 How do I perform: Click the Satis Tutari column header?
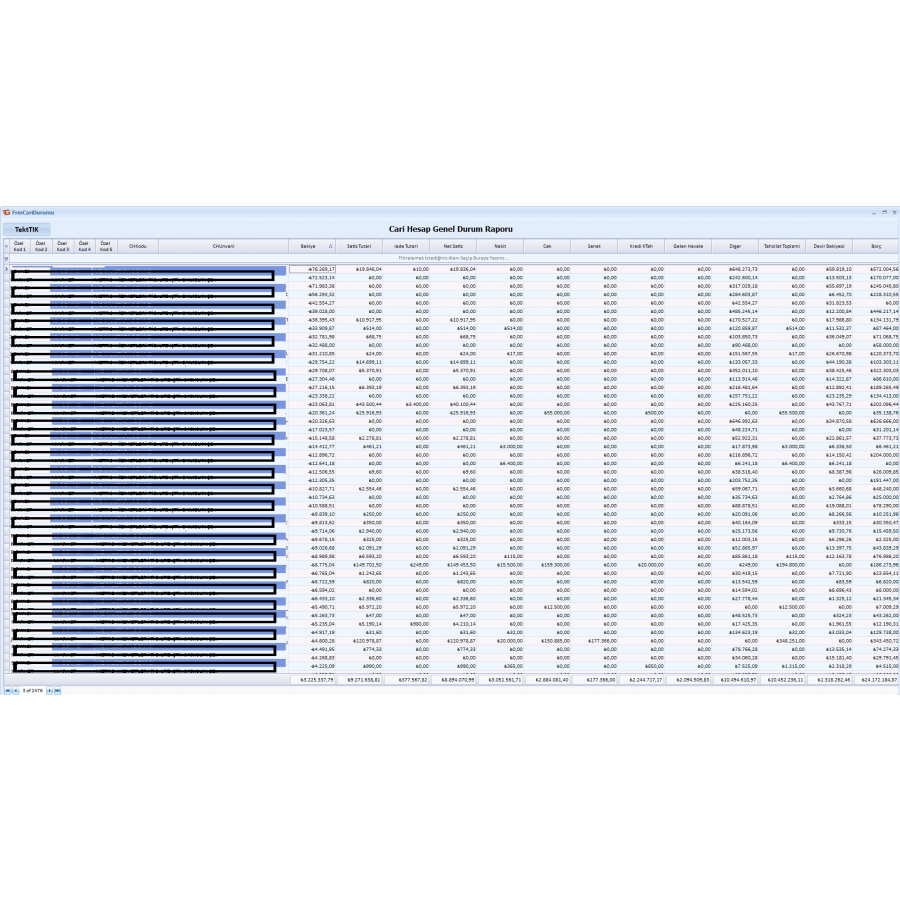coord(359,246)
